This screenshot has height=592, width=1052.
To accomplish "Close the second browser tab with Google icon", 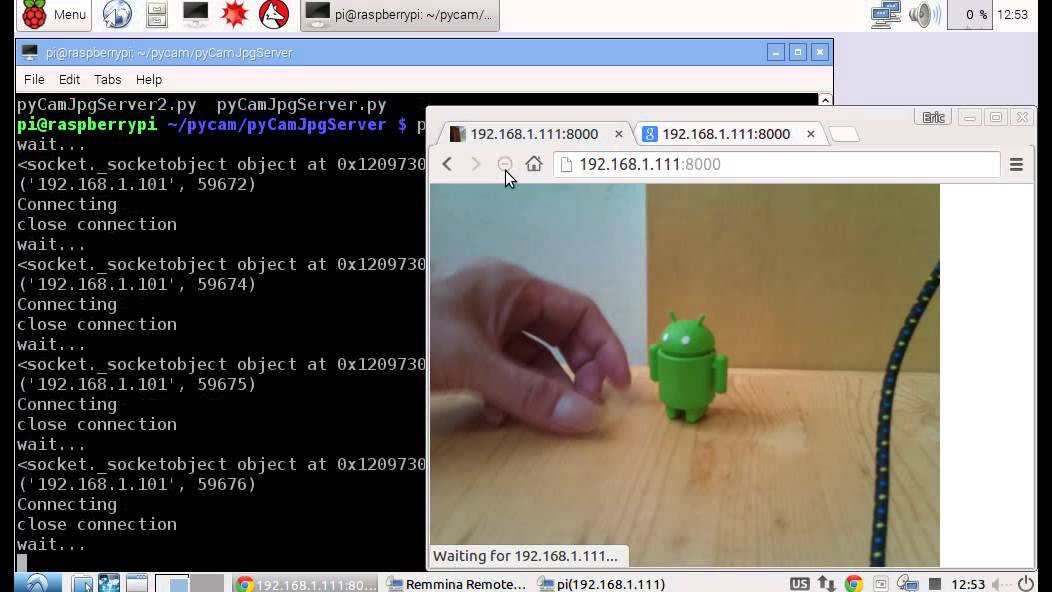I will pos(810,134).
